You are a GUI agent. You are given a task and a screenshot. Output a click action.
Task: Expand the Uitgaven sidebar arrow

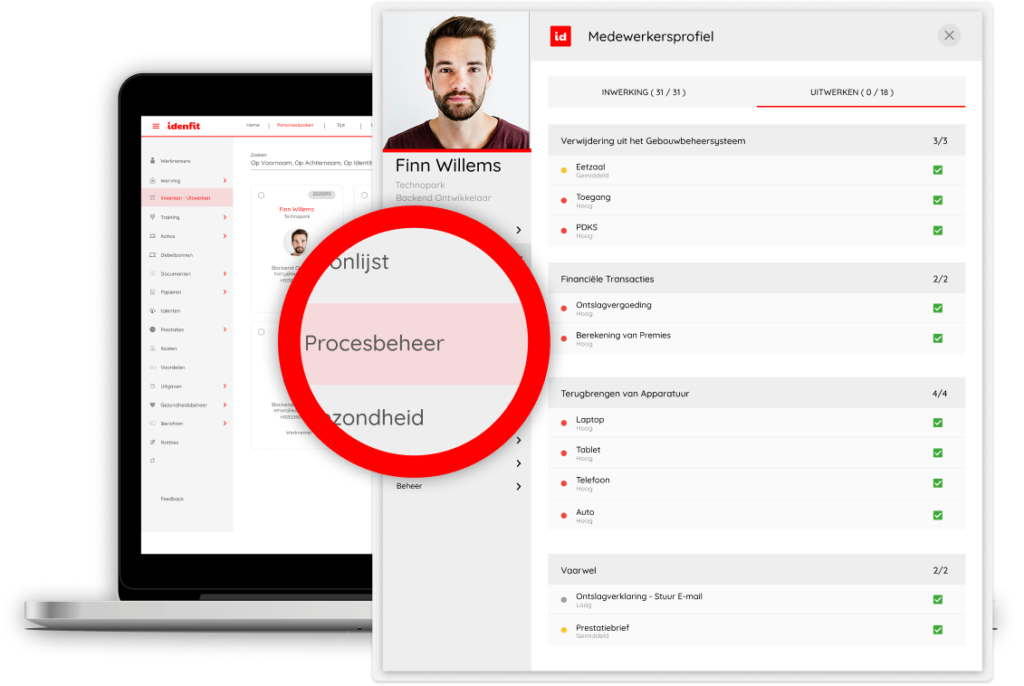tap(225, 386)
